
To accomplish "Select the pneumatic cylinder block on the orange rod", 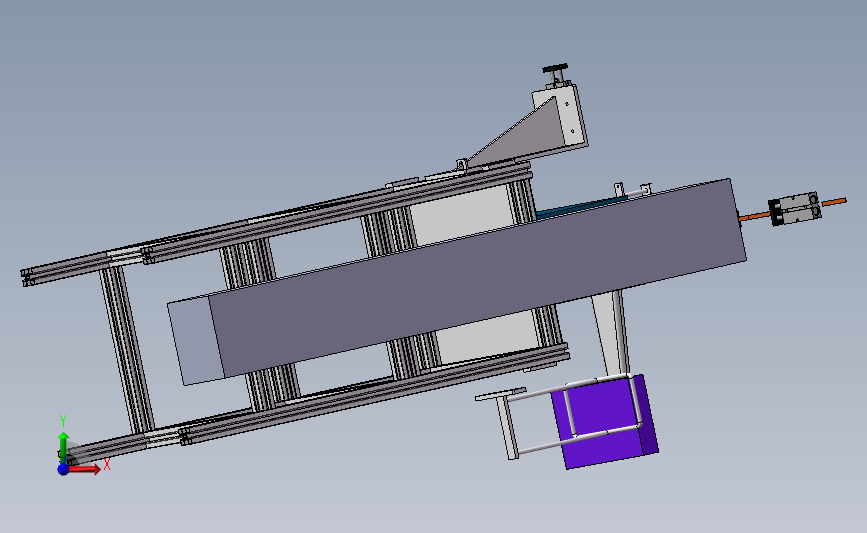I will (x=795, y=209).
